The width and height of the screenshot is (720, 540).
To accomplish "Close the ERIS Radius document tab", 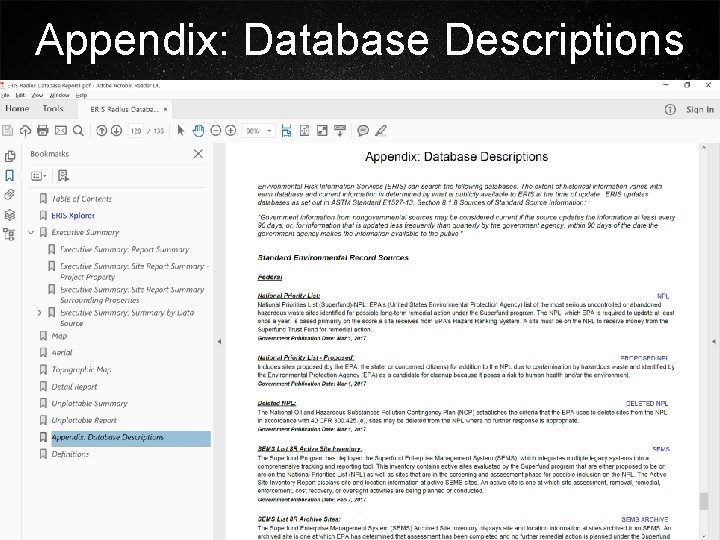I will coord(165,109).
